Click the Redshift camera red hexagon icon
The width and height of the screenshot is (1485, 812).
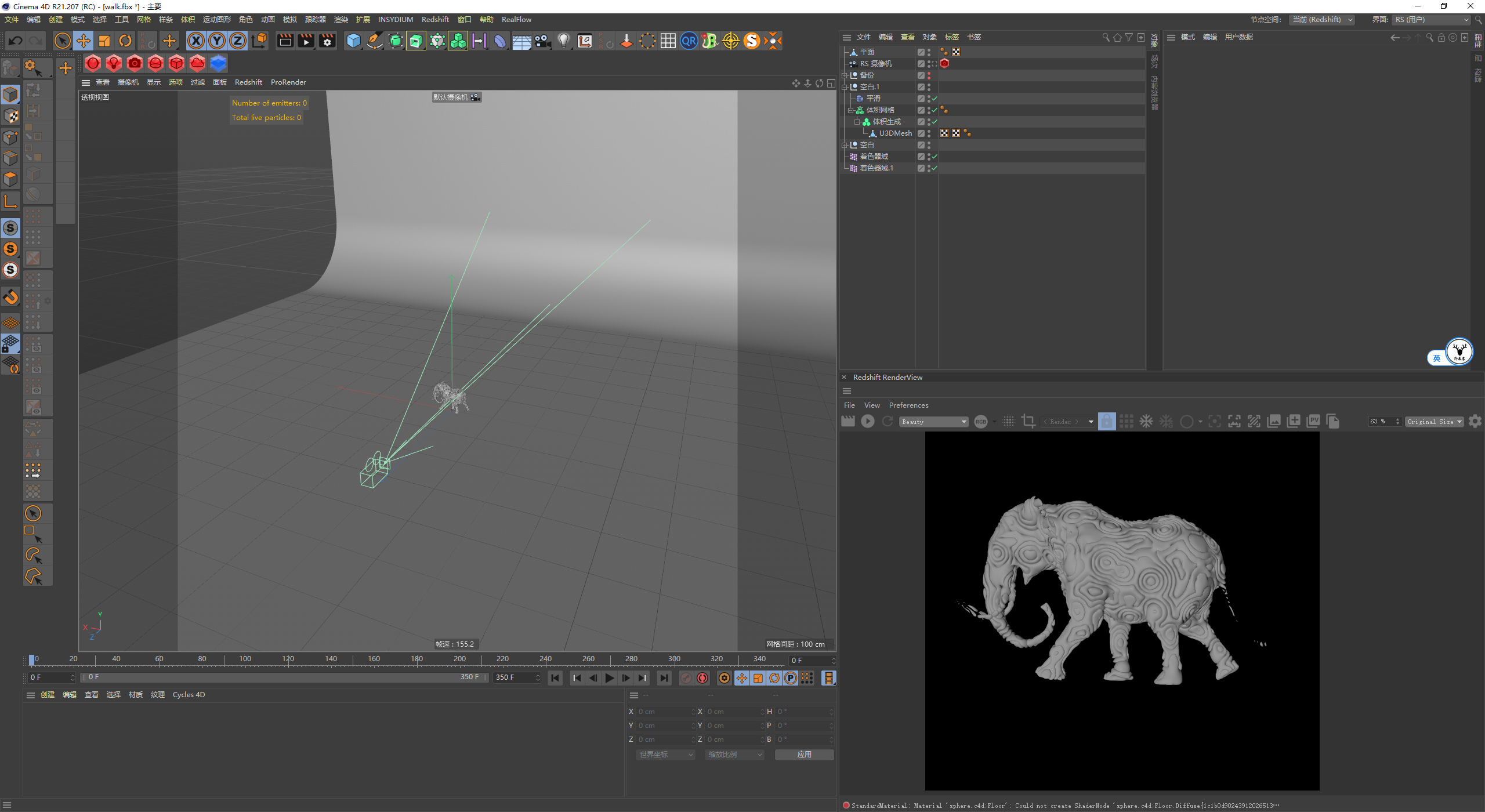click(x=135, y=63)
